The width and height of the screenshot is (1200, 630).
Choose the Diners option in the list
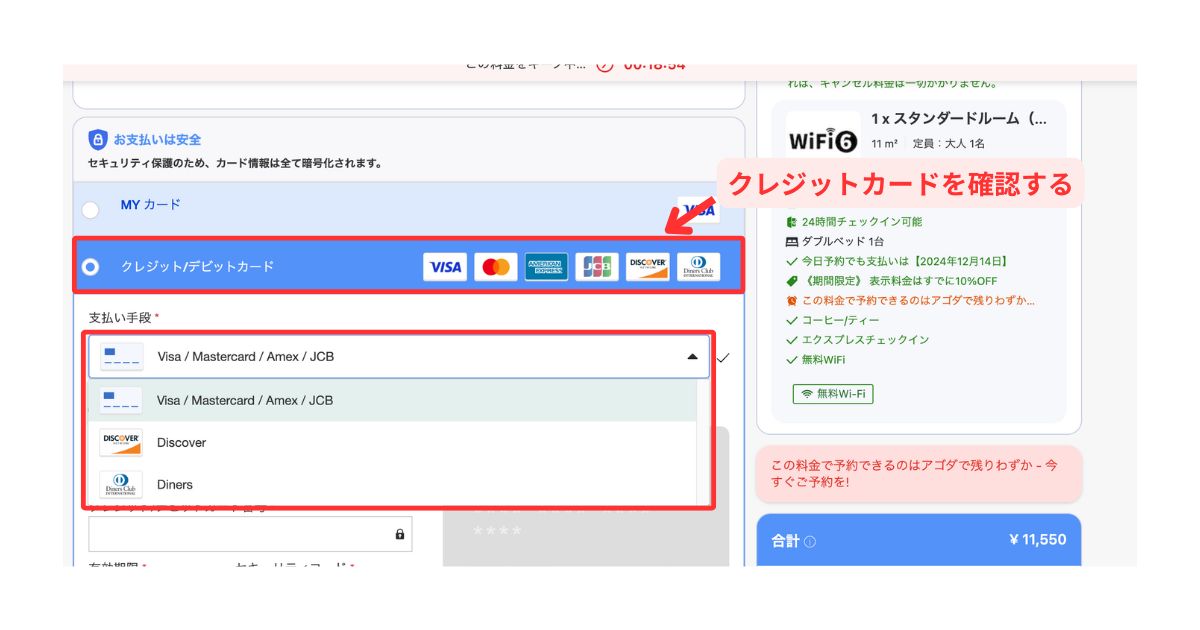click(392, 484)
